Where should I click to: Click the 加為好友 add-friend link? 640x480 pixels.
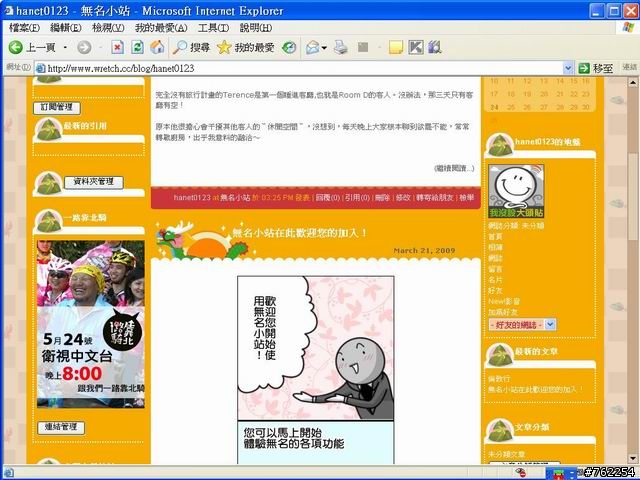[503, 312]
